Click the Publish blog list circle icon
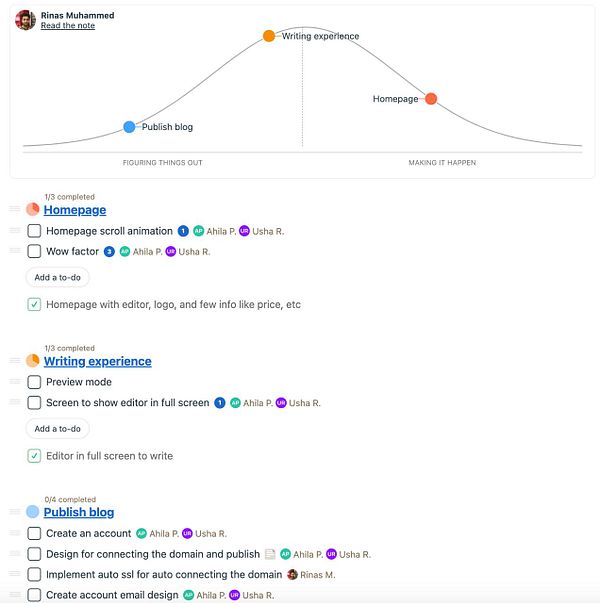This screenshot has height=603, width=600. click(x=33, y=512)
